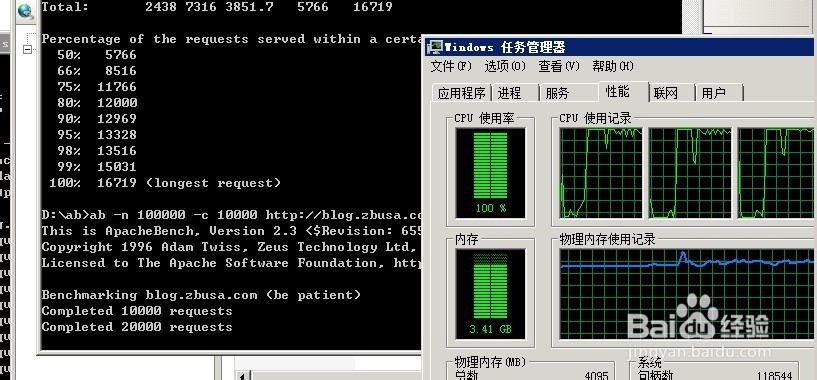
Task: Click the first CPU usage history graph
Action: tap(601, 173)
